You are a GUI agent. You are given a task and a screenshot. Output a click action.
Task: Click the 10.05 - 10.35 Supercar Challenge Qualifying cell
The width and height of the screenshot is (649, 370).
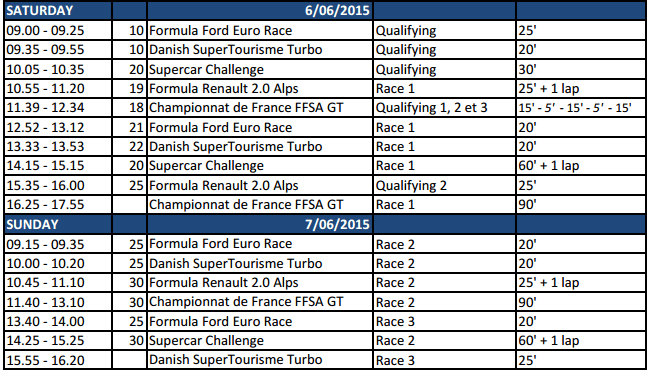444,69
